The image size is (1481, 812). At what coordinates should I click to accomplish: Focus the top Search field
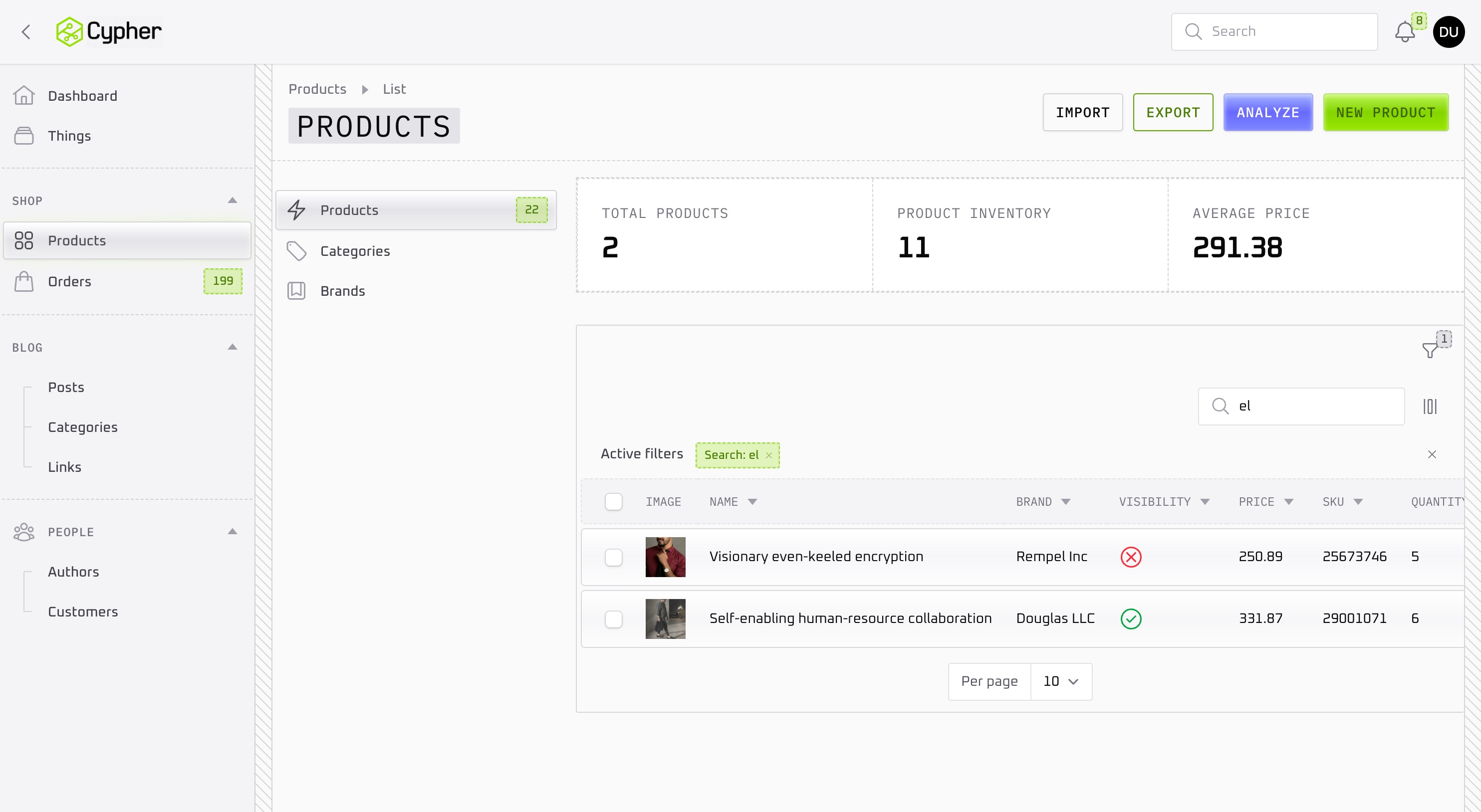pyautogui.click(x=1274, y=31)
